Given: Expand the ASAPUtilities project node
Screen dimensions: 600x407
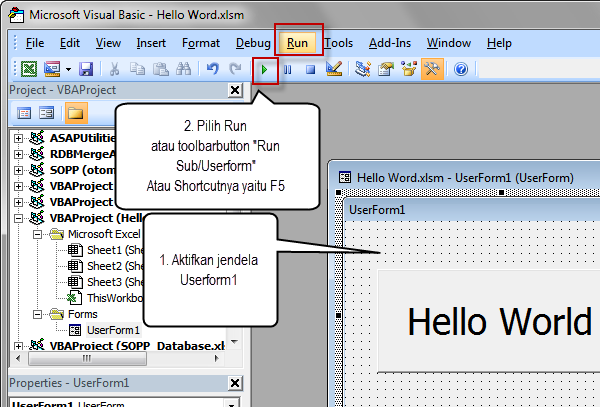Looking at the screenshot, I should click(x=19, y=138).
